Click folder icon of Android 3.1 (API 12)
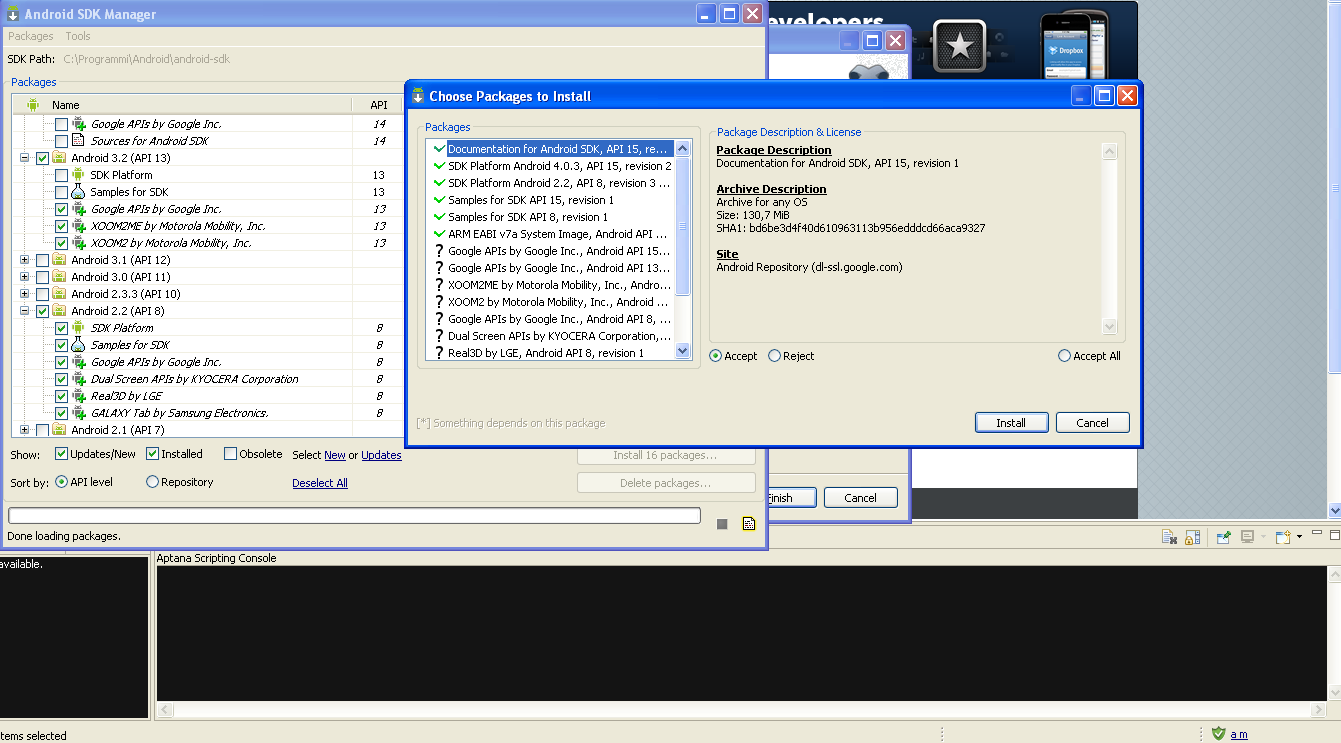Viewport: 1341px width, 743px height. [x=59, y=260]
